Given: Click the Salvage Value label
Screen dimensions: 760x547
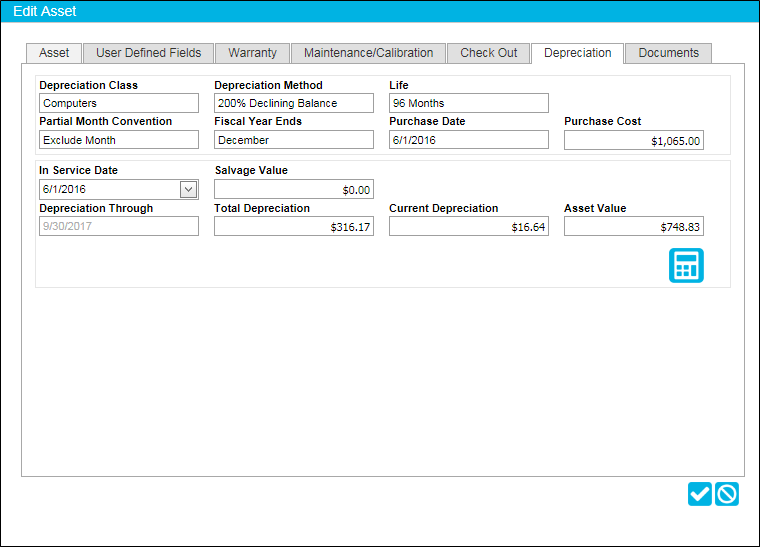Looking at the screenshot, I should 251,171.
